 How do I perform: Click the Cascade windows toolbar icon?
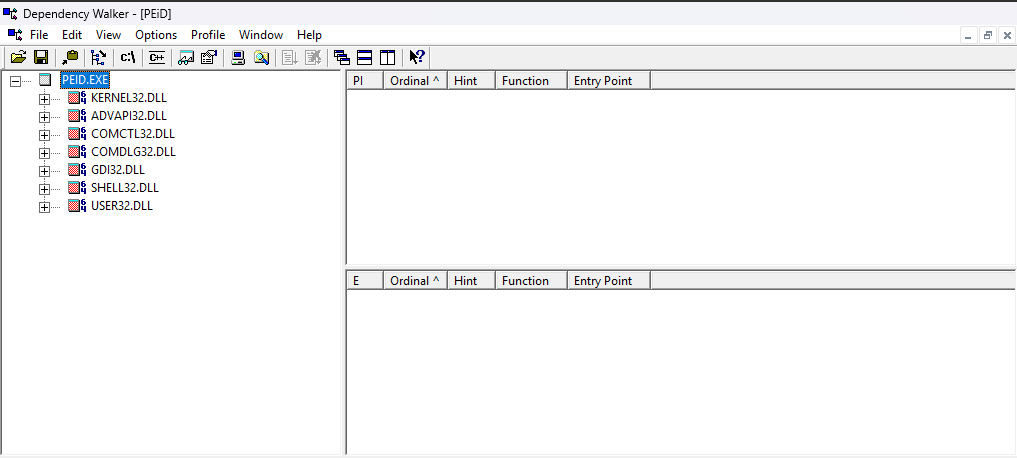coord(342,57)
